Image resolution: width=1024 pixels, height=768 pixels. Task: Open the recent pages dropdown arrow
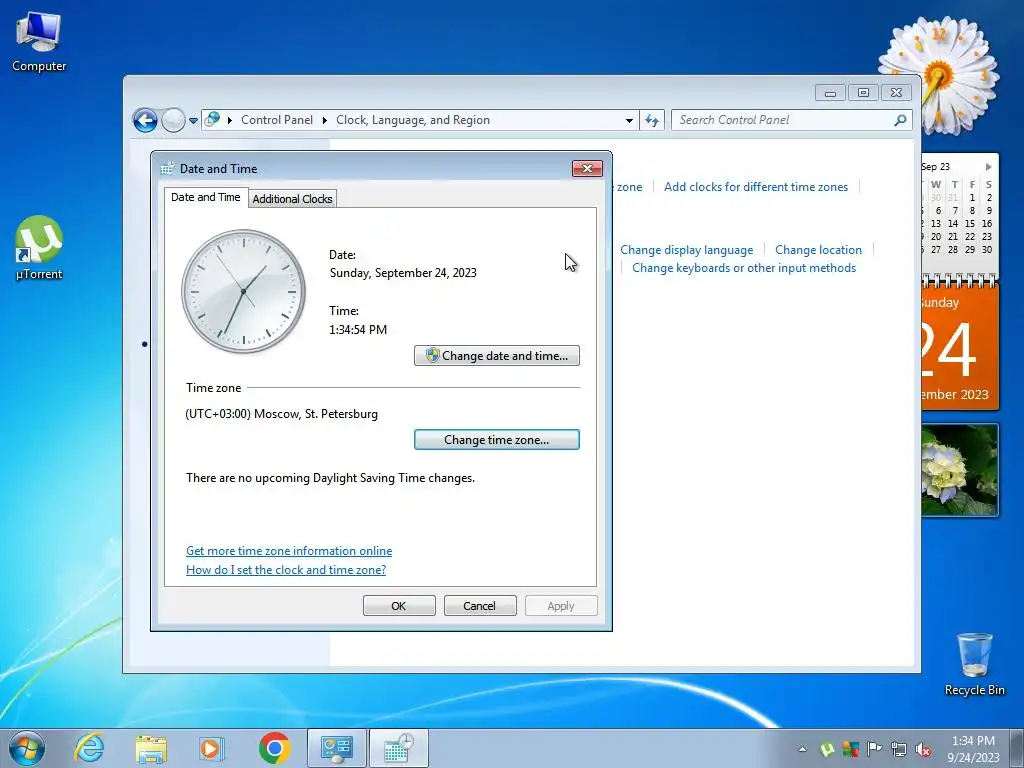click(193, 120)
